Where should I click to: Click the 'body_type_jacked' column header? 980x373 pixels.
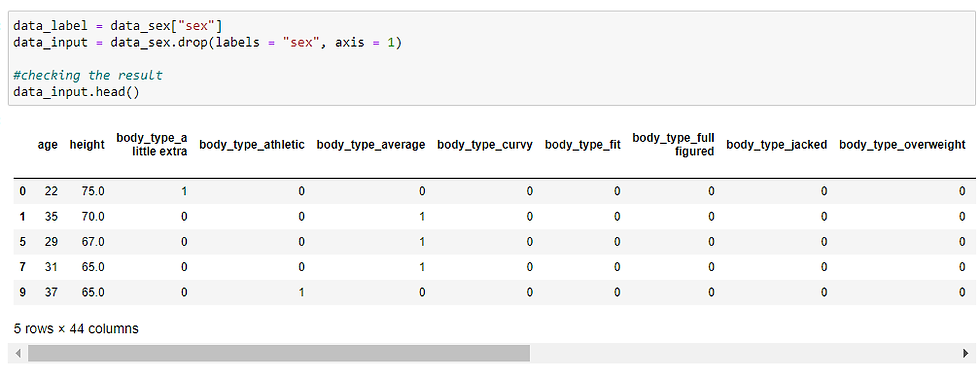(777, 145)
